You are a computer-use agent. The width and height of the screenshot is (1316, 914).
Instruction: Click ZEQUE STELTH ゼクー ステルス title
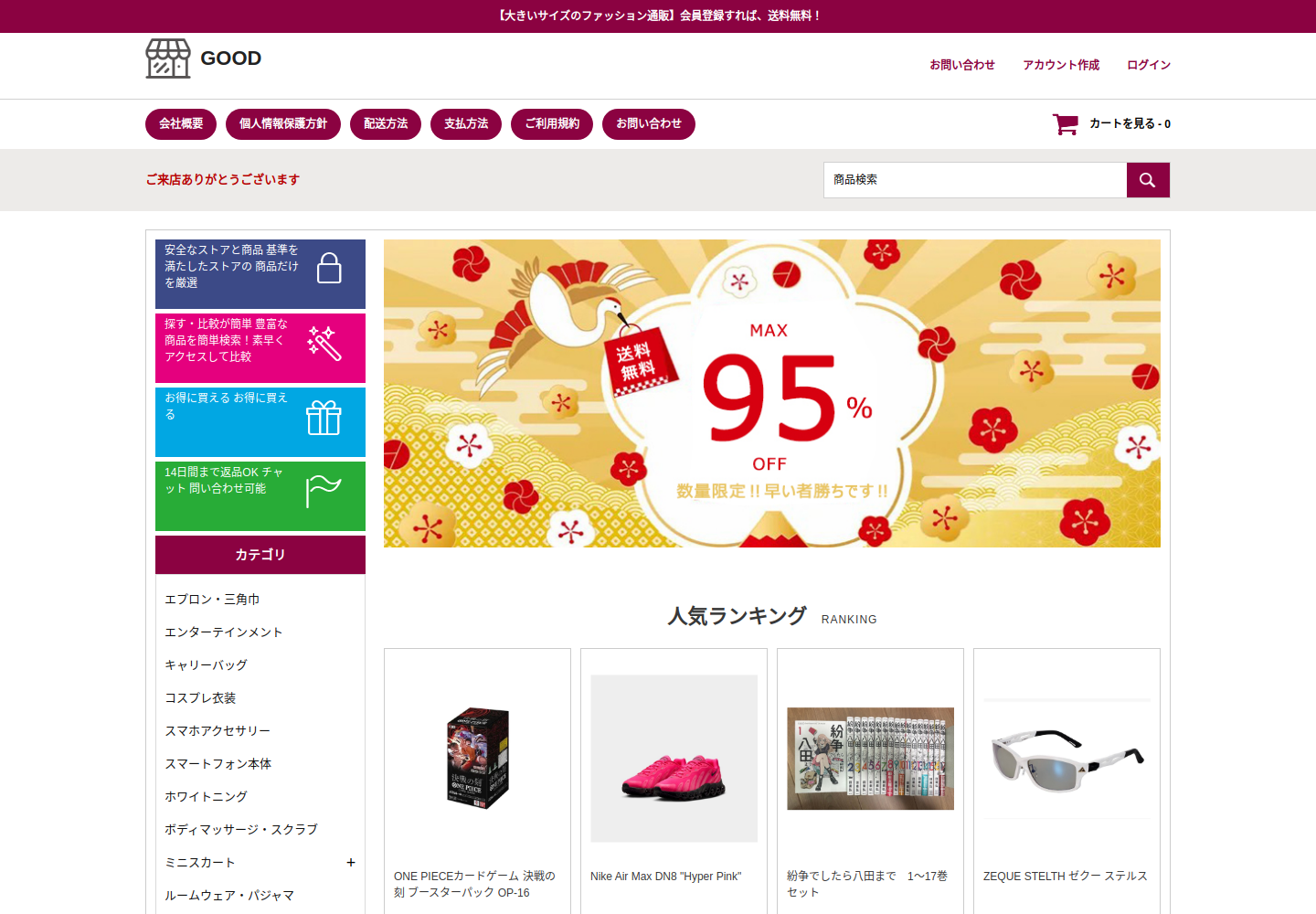click(x=1066, y=877)
